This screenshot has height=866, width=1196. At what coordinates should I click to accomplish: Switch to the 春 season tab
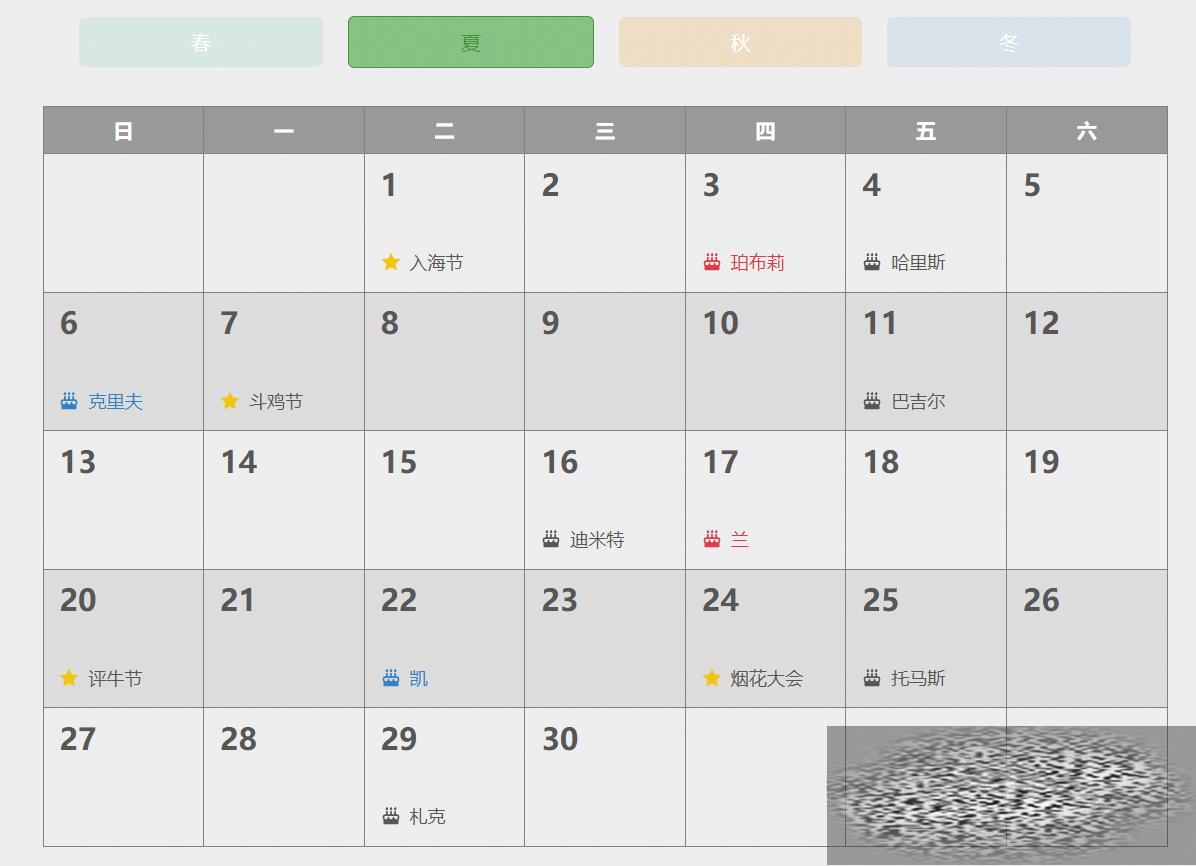click(x=201, y=43)
